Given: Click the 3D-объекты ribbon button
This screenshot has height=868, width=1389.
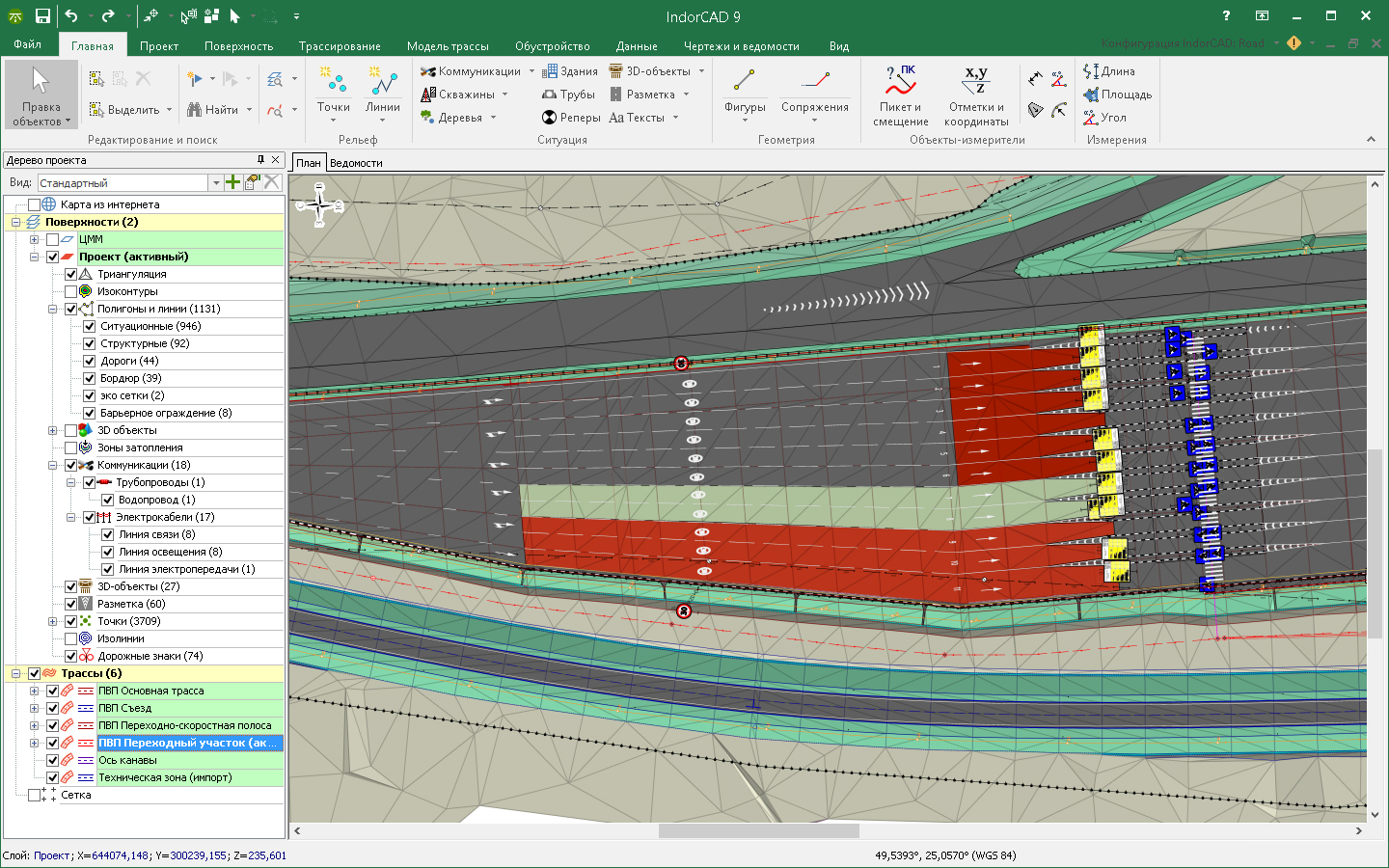Looking at the screenshot, I should tap(650, 71).
